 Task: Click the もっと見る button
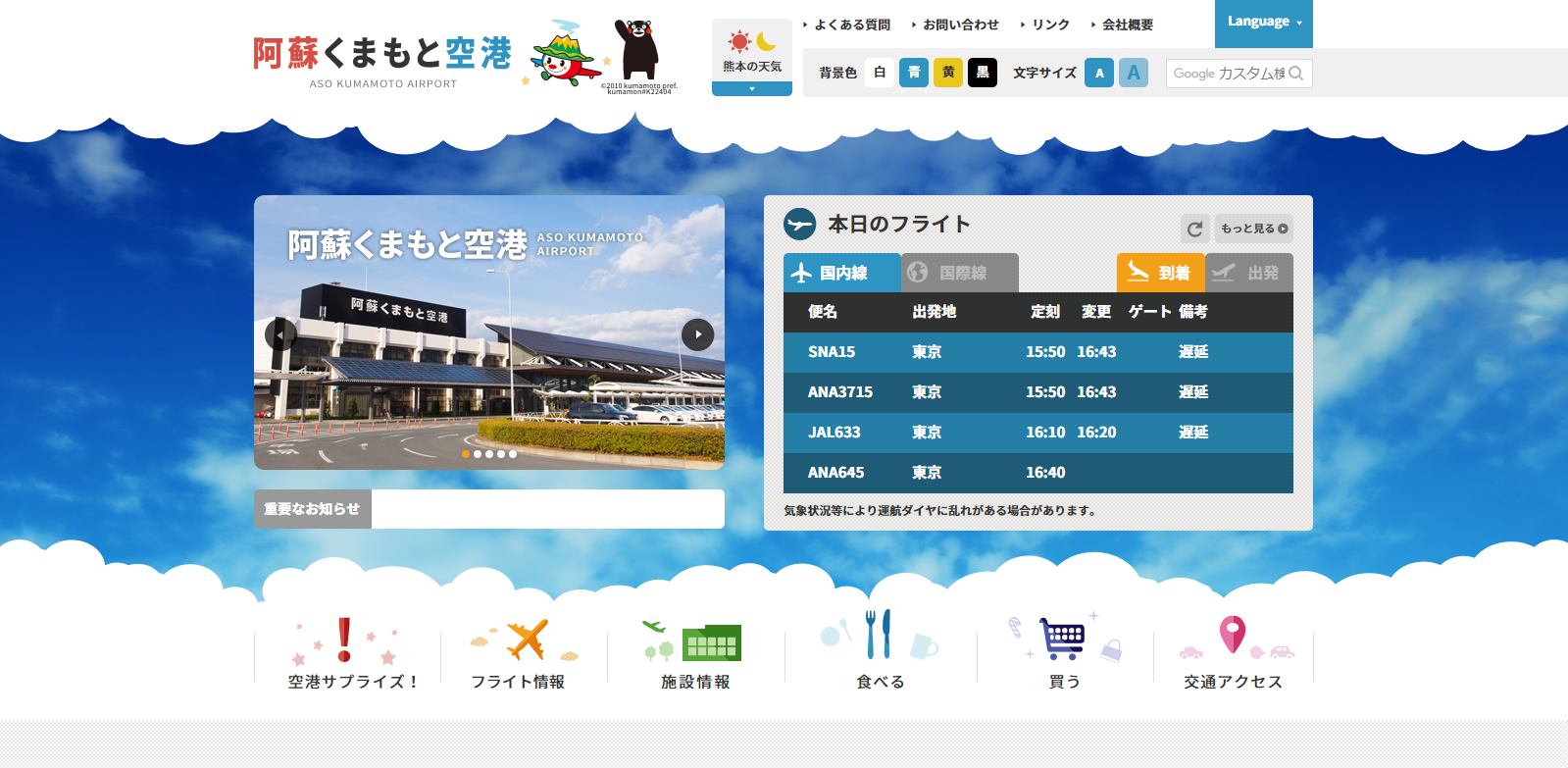(1254, 229)
